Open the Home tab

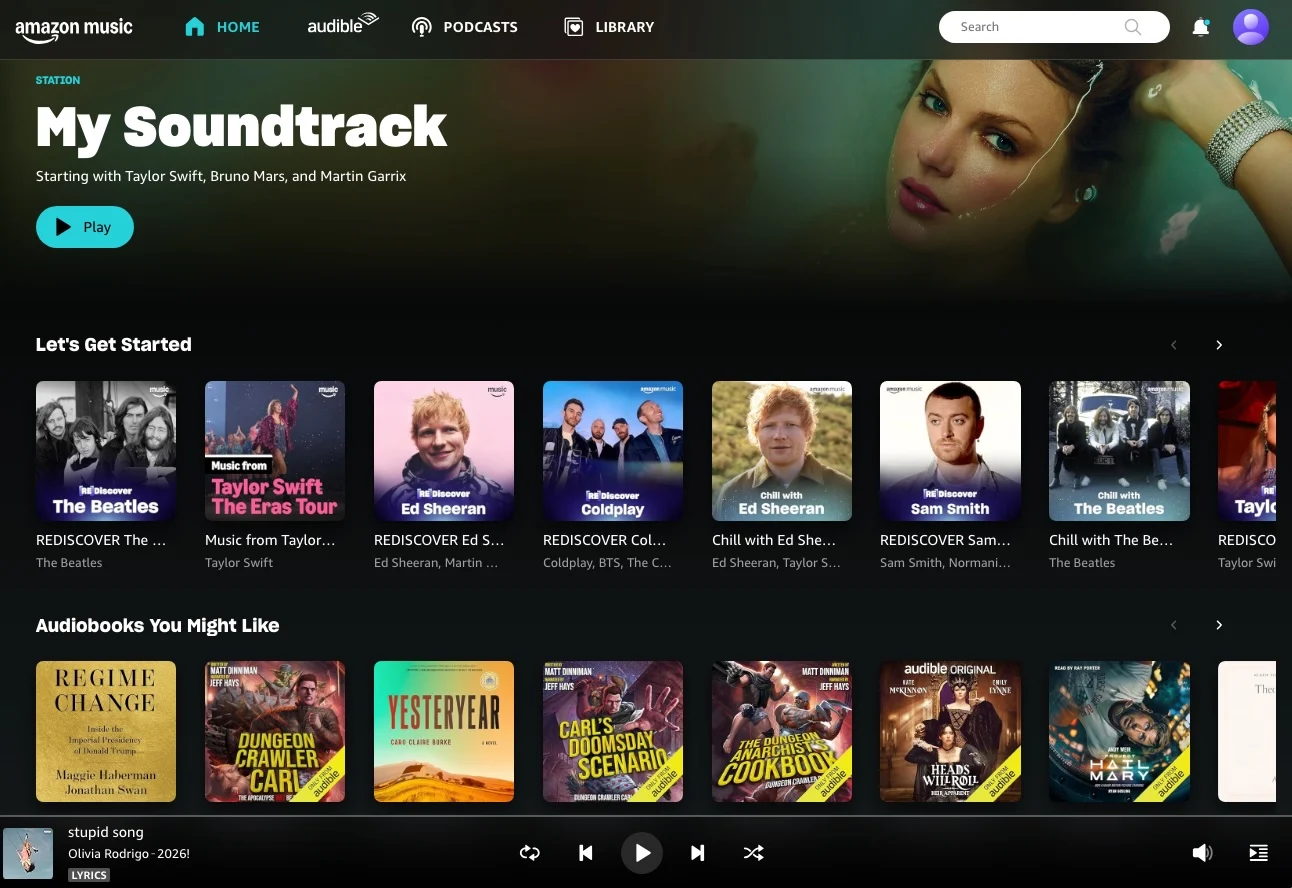[x=222, y=27]
